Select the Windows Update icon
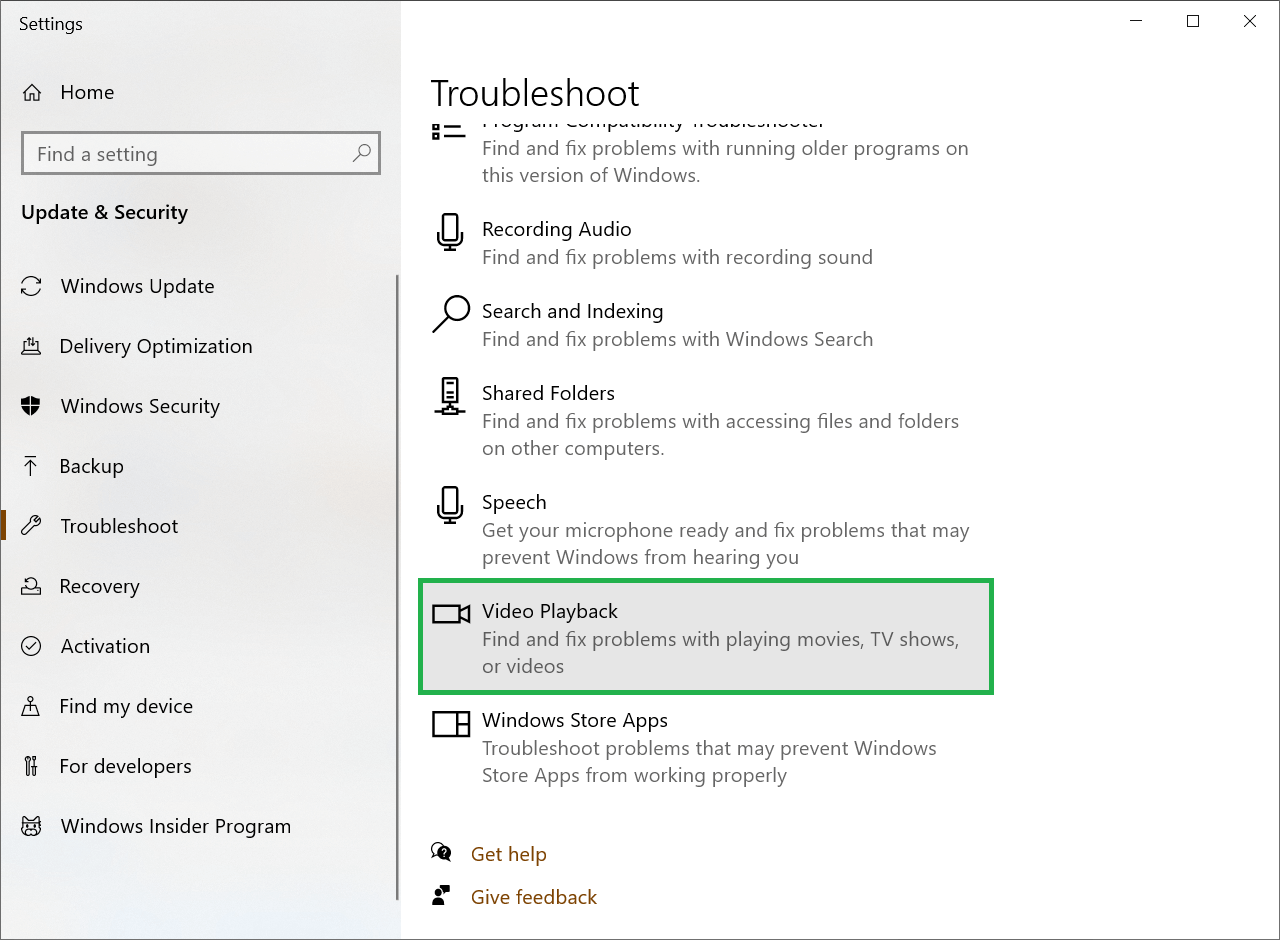This screenshot has height=940, width=1280. [x=31, y=286]
